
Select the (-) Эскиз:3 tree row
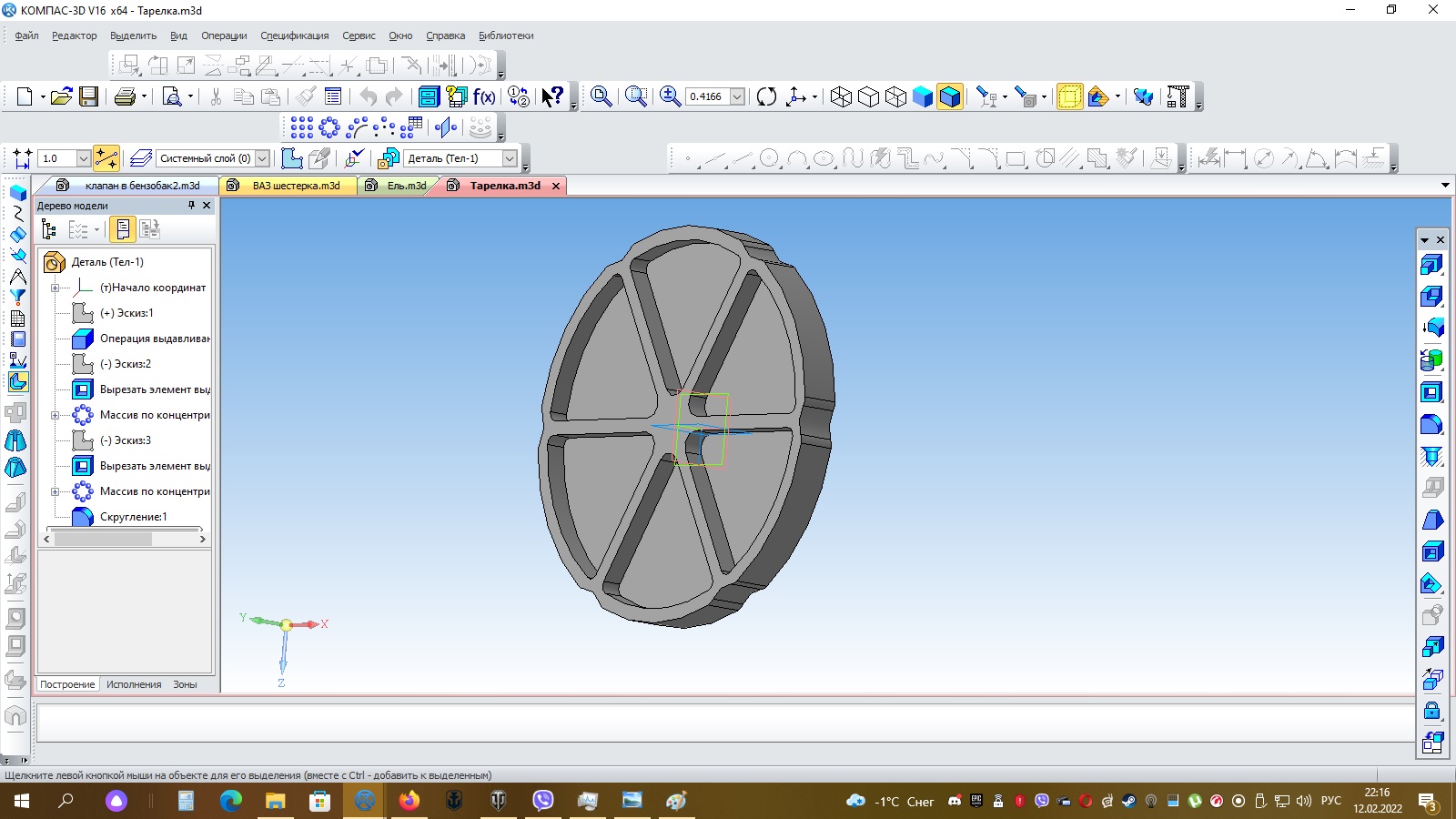[x=126, y=440]
